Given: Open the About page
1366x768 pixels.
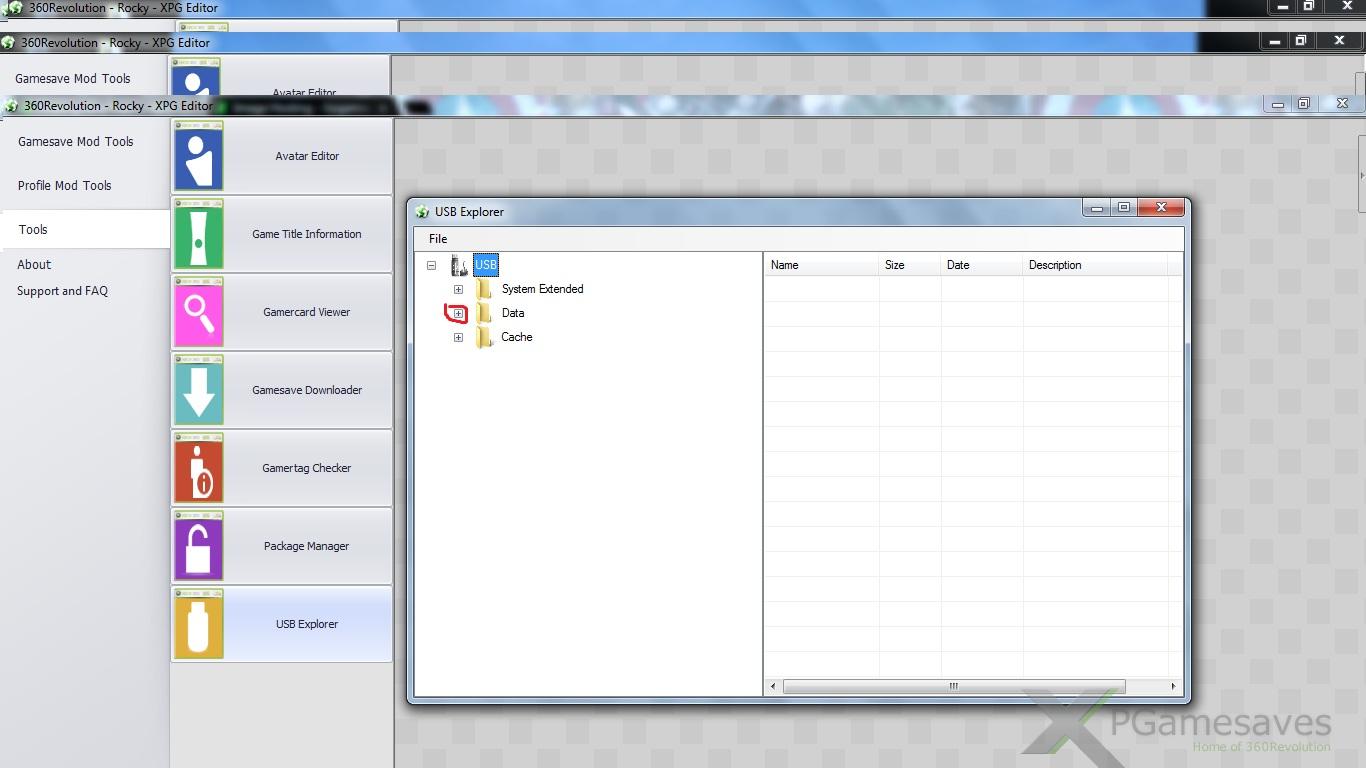Looking at the screenshot, I should [34, 265].
